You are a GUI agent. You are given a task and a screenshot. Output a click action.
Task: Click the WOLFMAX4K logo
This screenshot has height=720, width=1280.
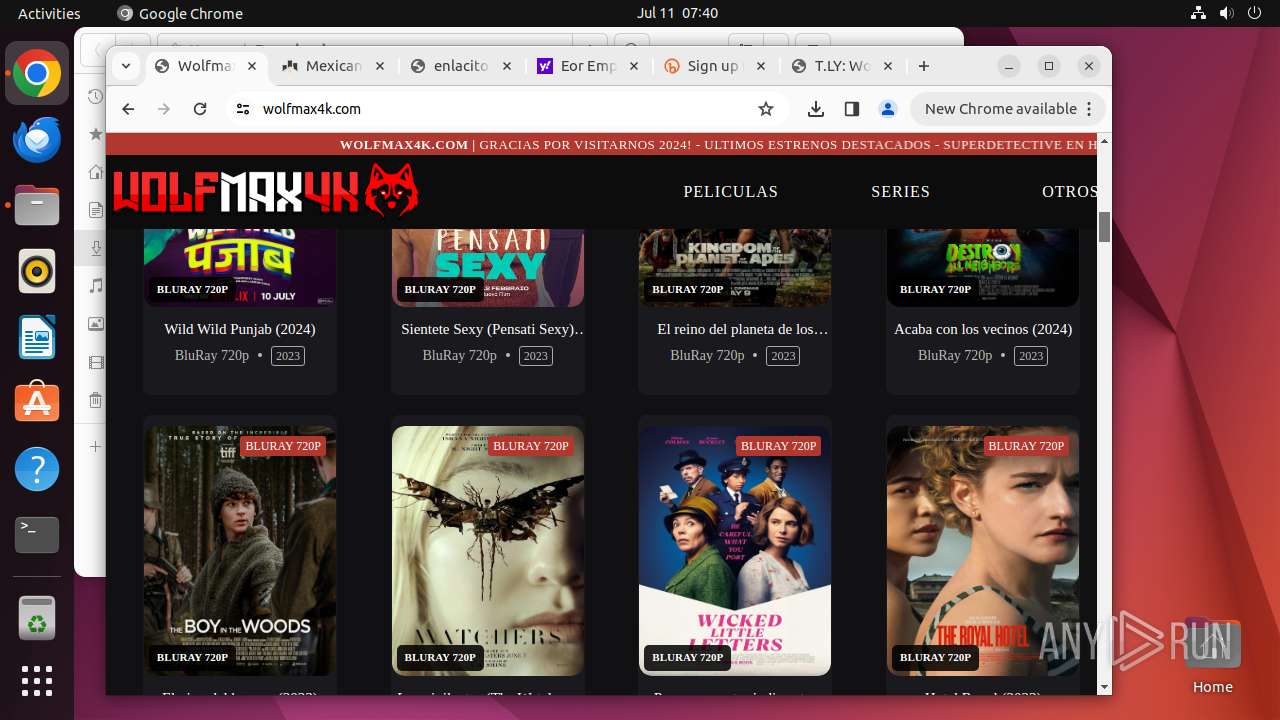(x=266, y=190)
